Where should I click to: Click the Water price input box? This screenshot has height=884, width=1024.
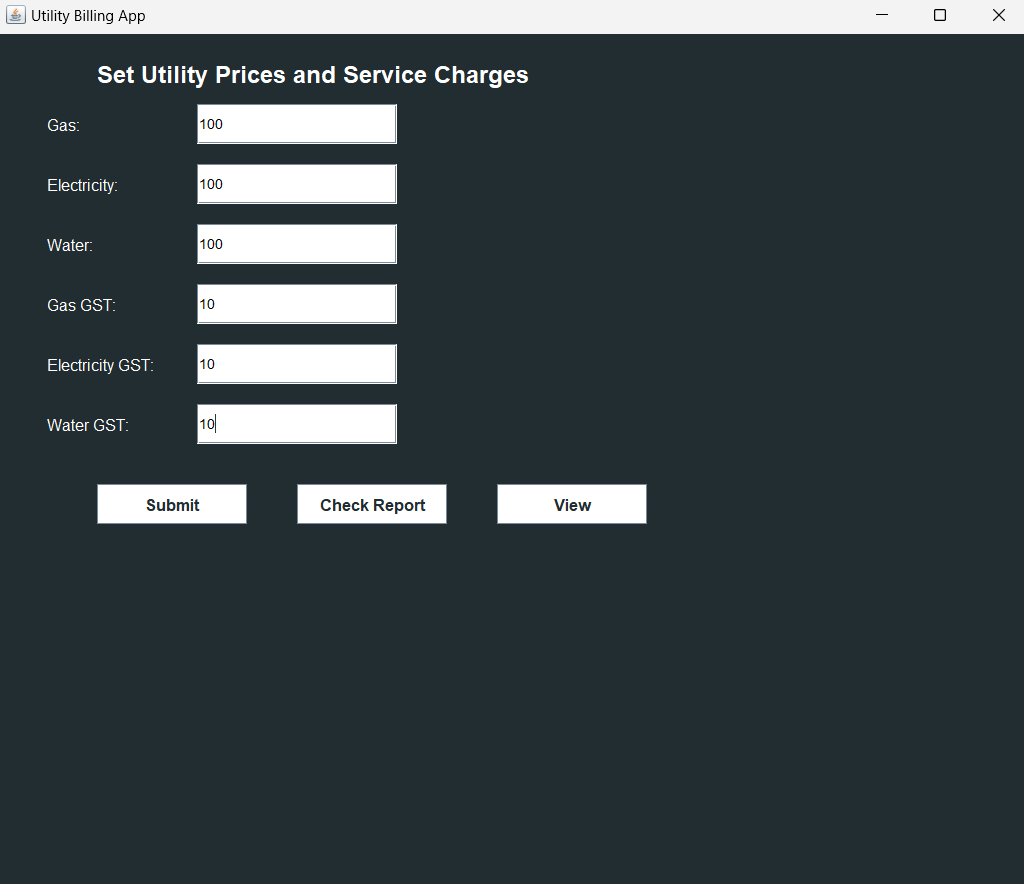click(296, 243)
